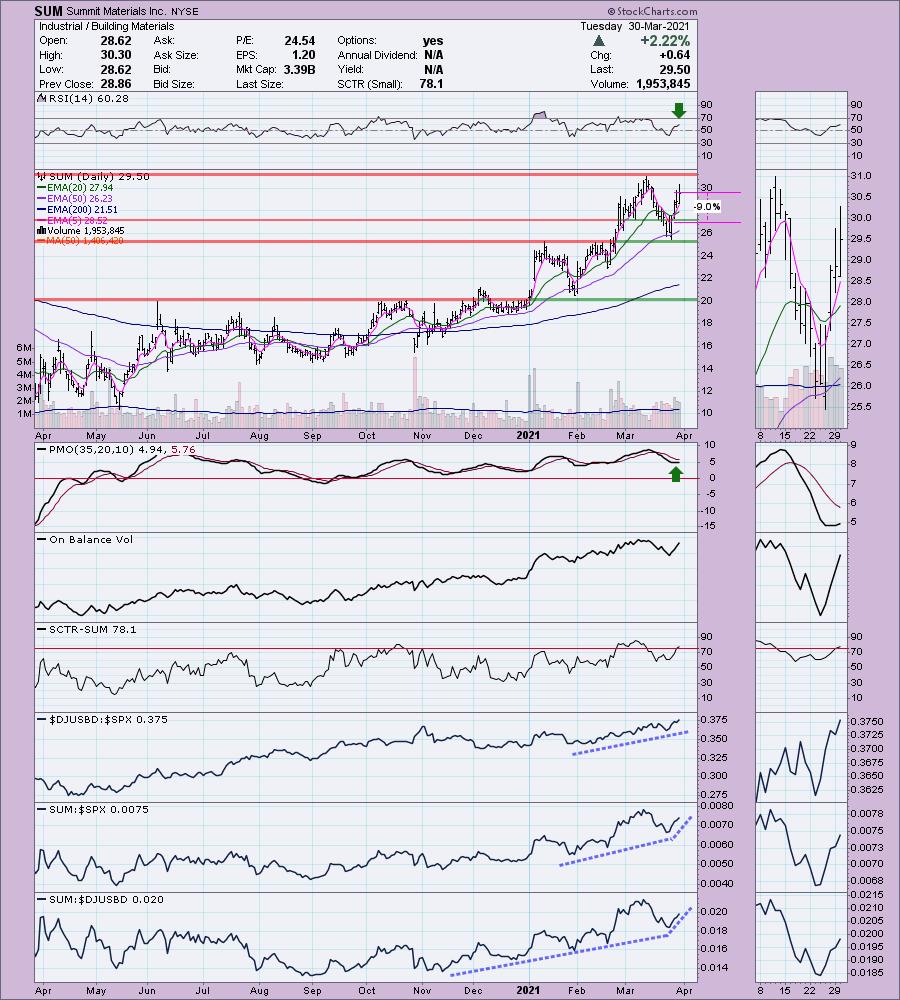Image resolution: width=900 pixels, height=1000 pixels.
Task: Click the NYSE exchange label
Action: (184, 11)
